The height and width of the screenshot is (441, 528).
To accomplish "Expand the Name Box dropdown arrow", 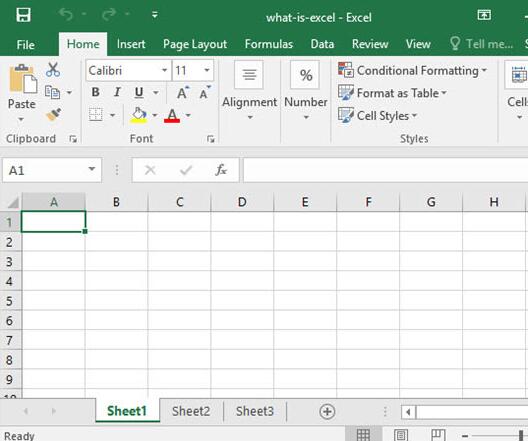I will pyautogui.click(x=92, y=169).
